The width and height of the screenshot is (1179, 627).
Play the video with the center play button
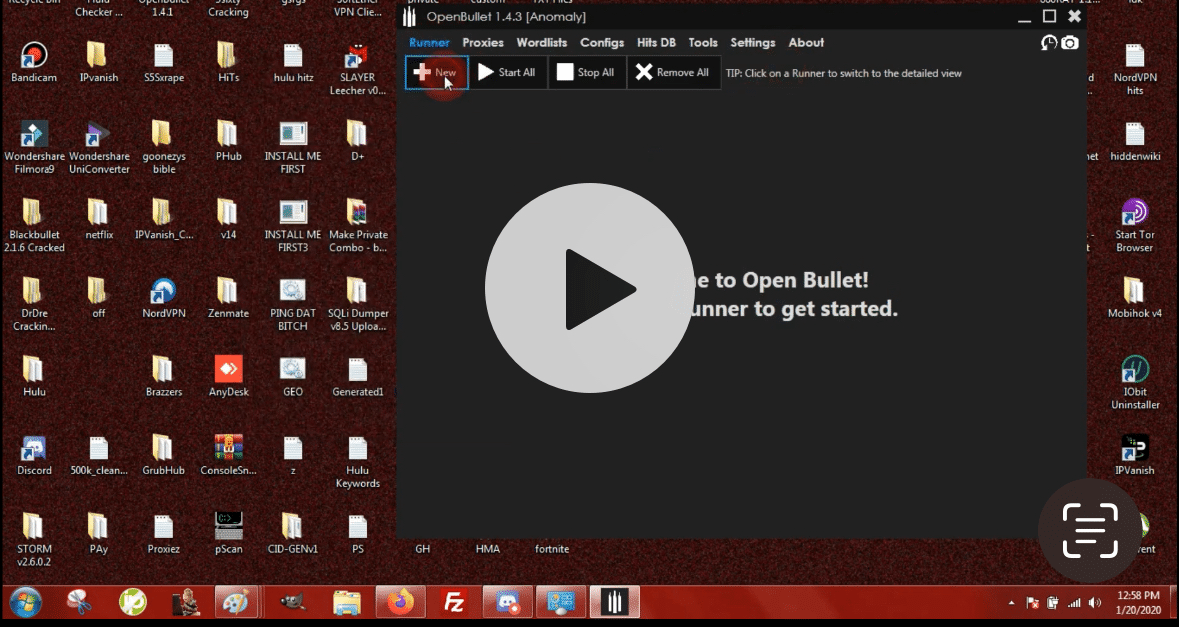pyautogui.click(x=590, y=288)
